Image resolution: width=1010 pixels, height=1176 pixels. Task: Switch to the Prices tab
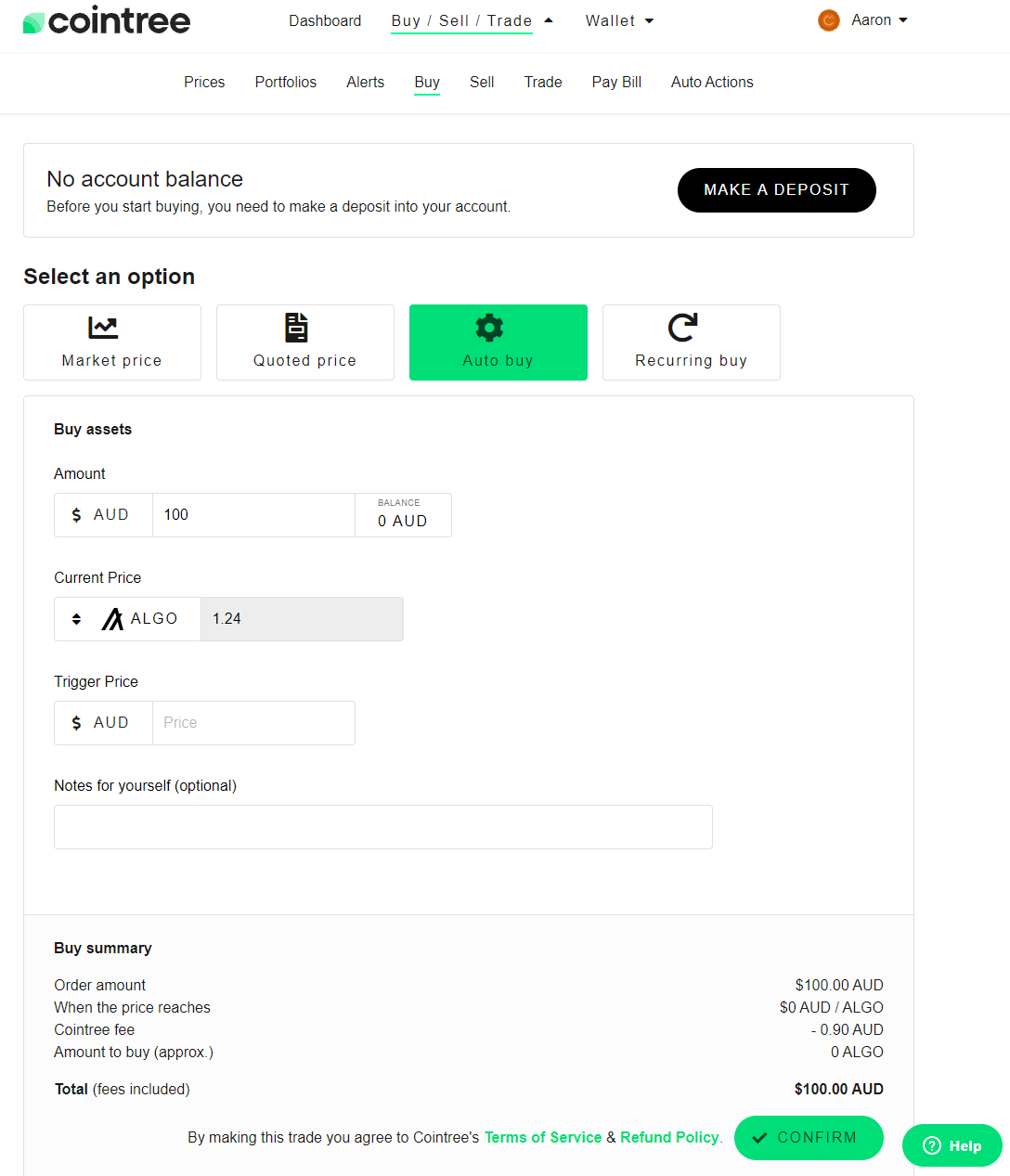point(204,82)
